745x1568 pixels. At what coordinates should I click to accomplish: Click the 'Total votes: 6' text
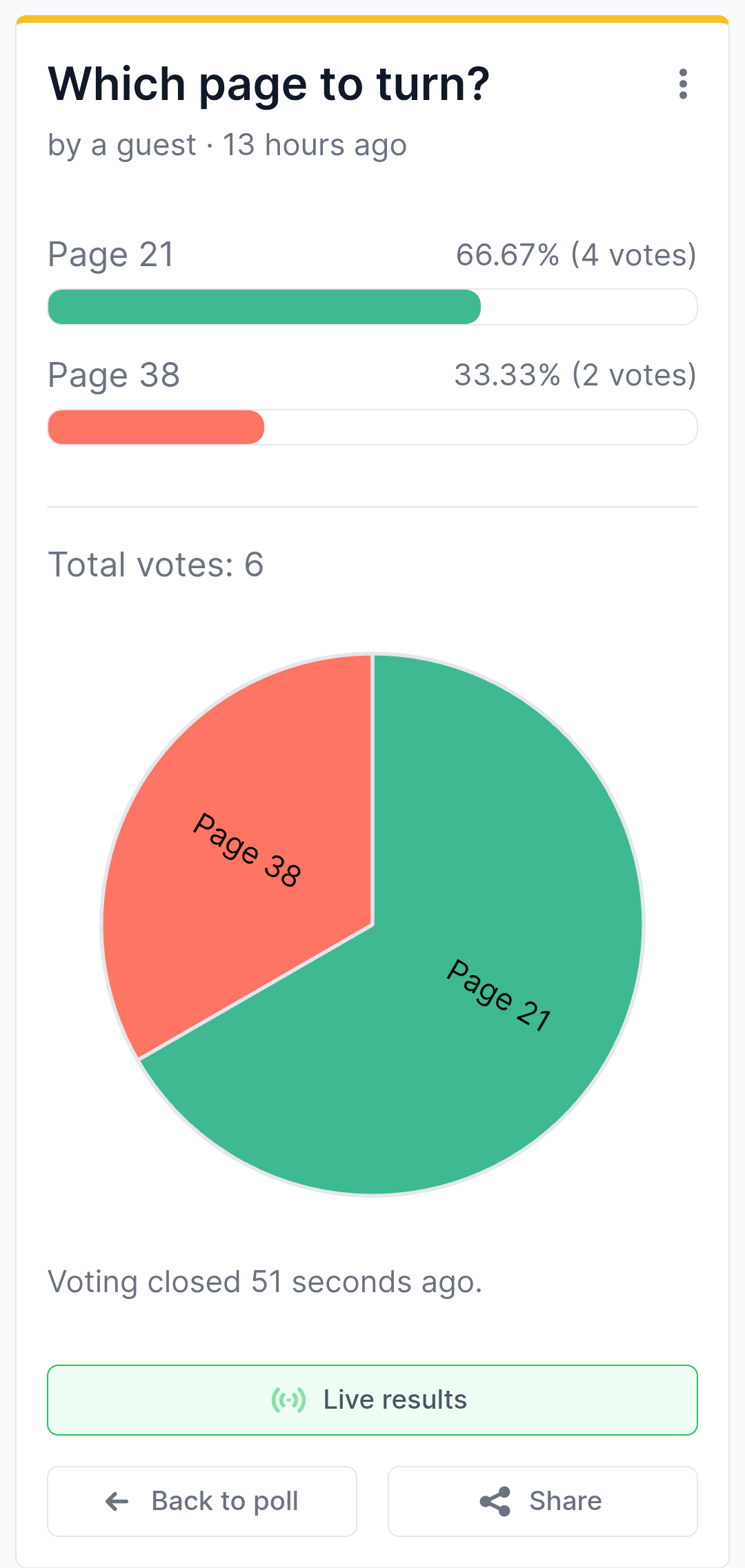point(156,565)
